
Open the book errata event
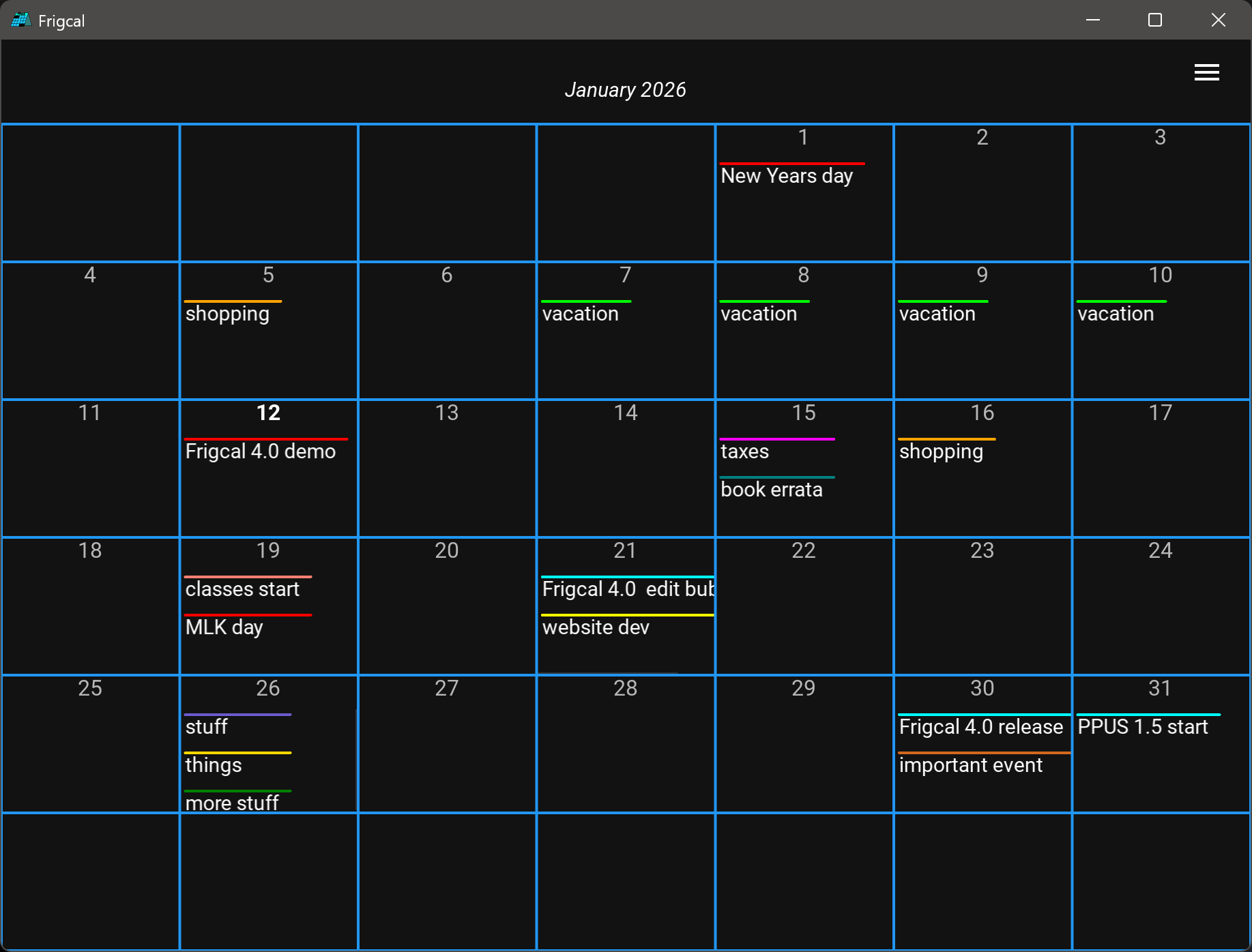tap(771, 490)
